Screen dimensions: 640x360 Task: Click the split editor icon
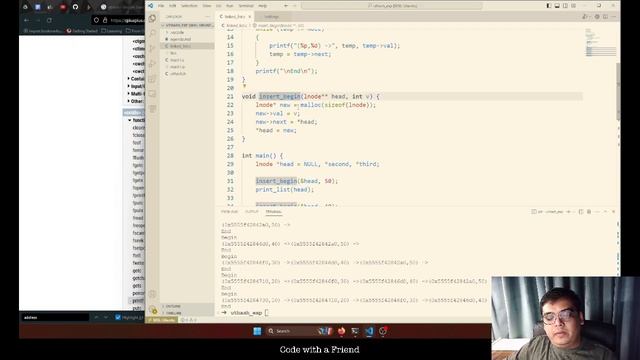pyautogui.click(x=605, y=17)
